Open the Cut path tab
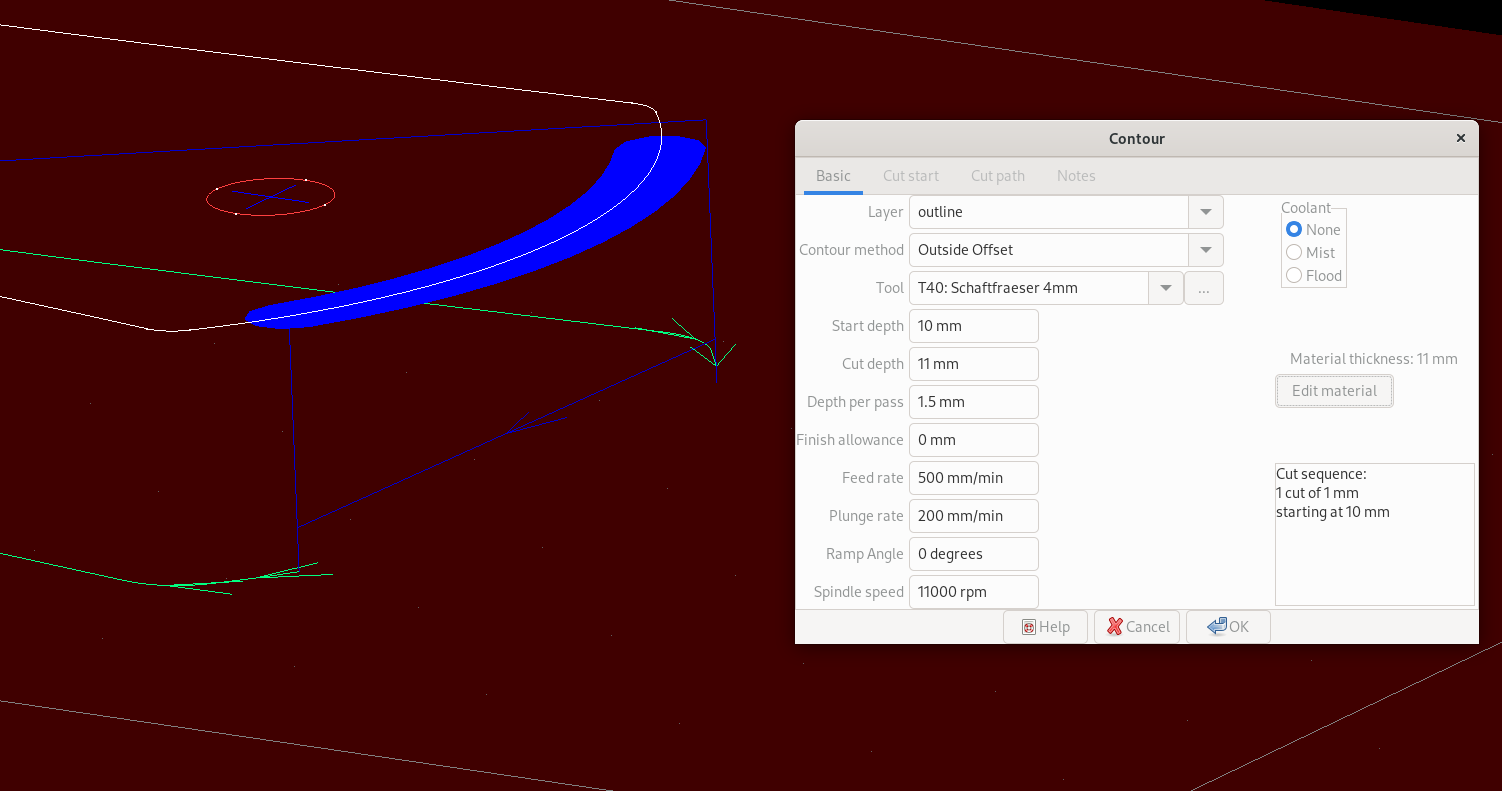 [997, 176]
